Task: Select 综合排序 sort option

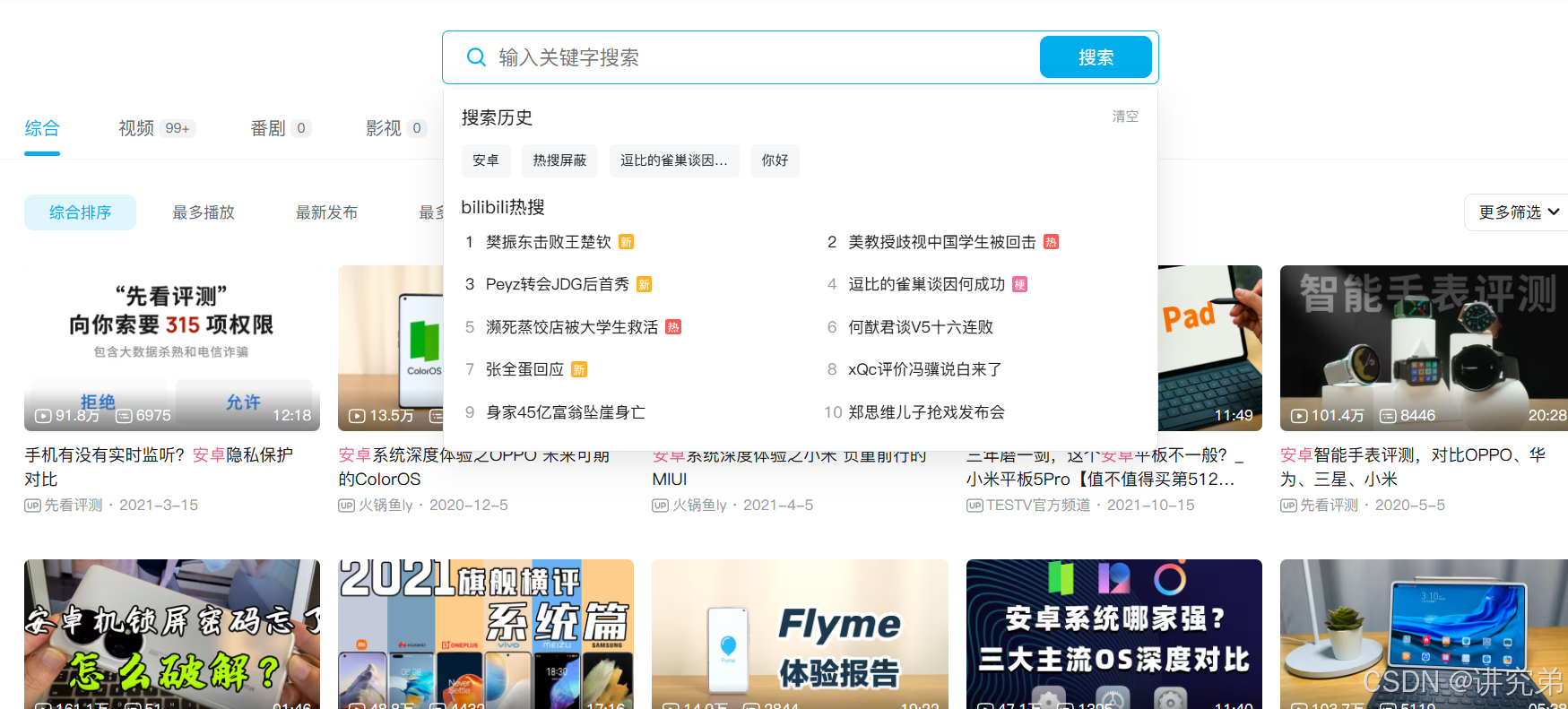Action: [x=80, y=212]
